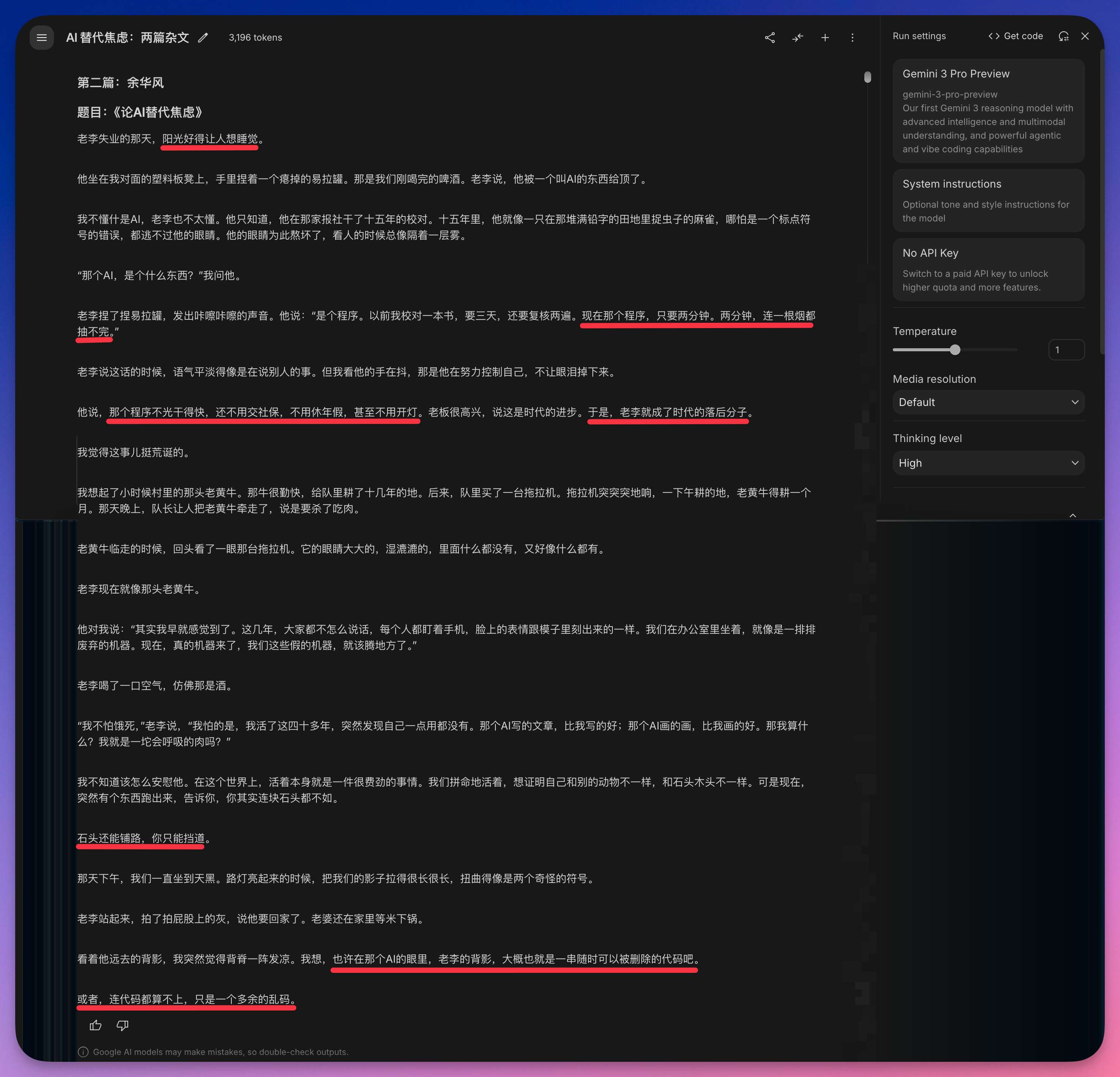Open the Media resolution dropdown

988,402
